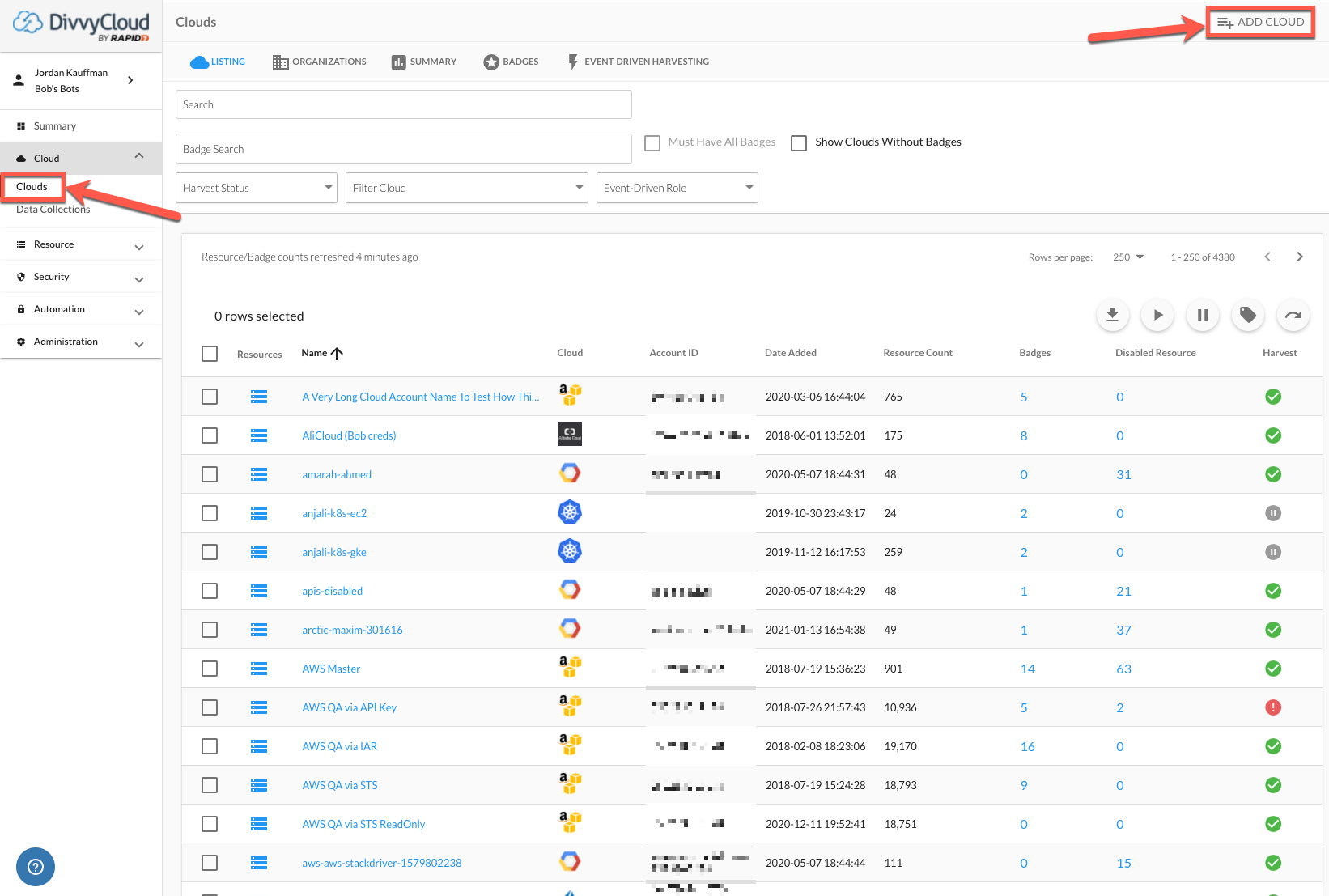The width and height of the screenshot is (1329, 896).
Task: Open Clouds item in sidebar
Action: 32,187
